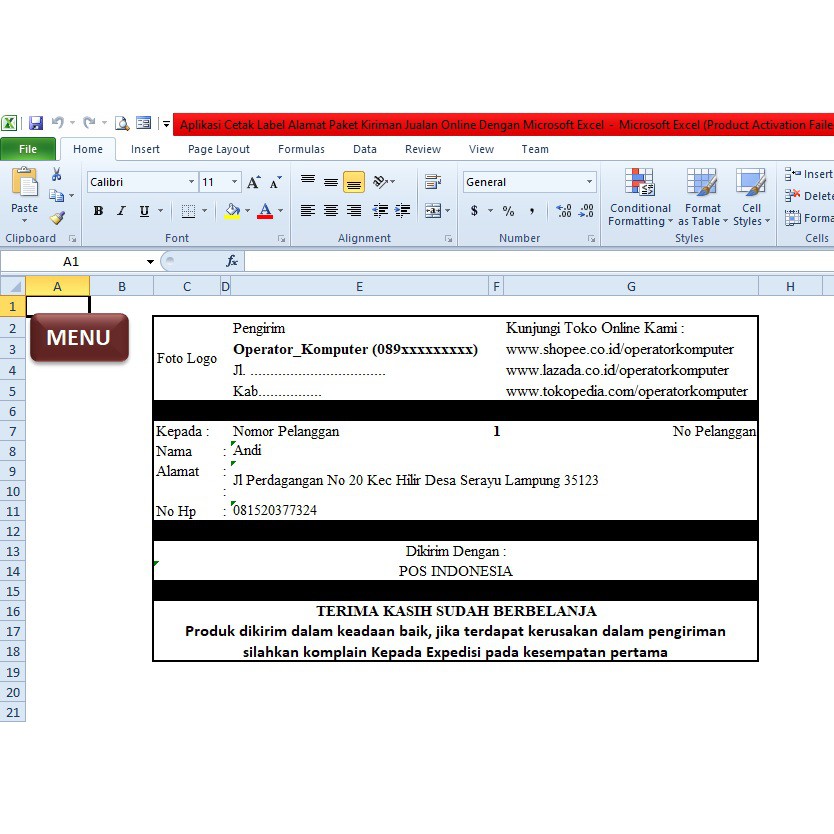Apply Percent Style format
Screen dimensions: 834x834
508,211
